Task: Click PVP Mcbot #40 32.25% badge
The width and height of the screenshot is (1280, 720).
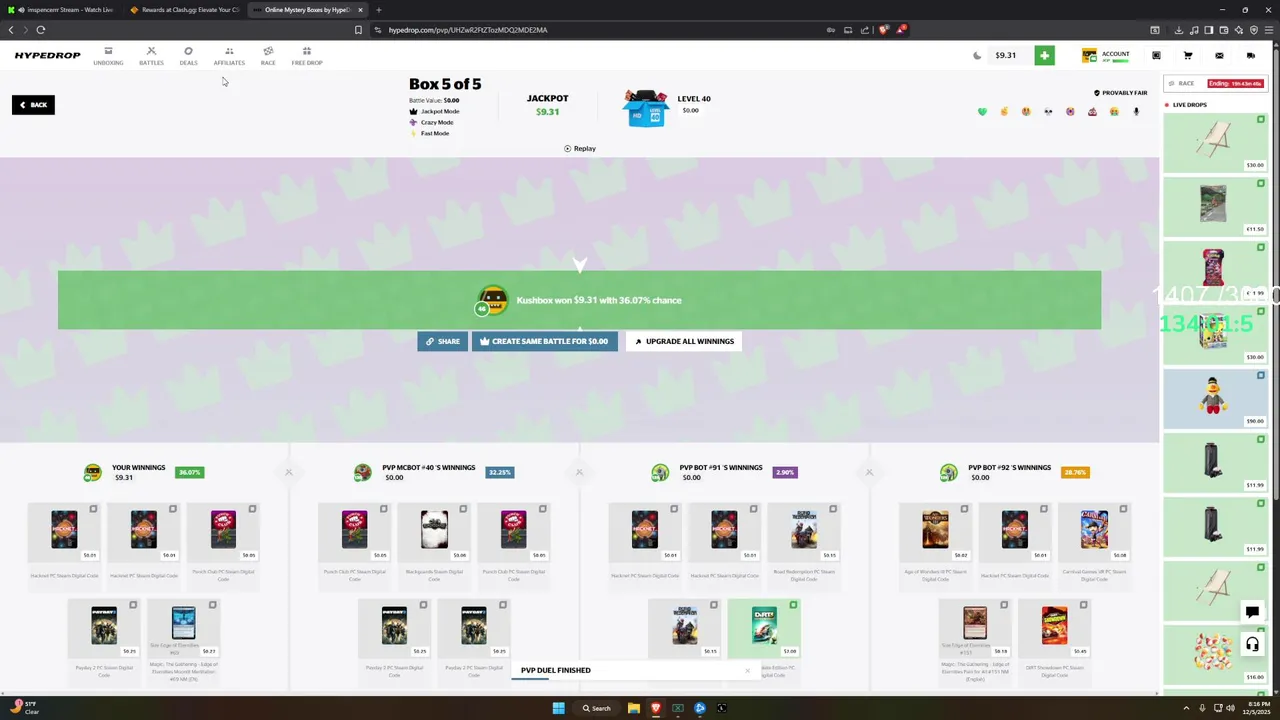Action: tap(499, 472)
